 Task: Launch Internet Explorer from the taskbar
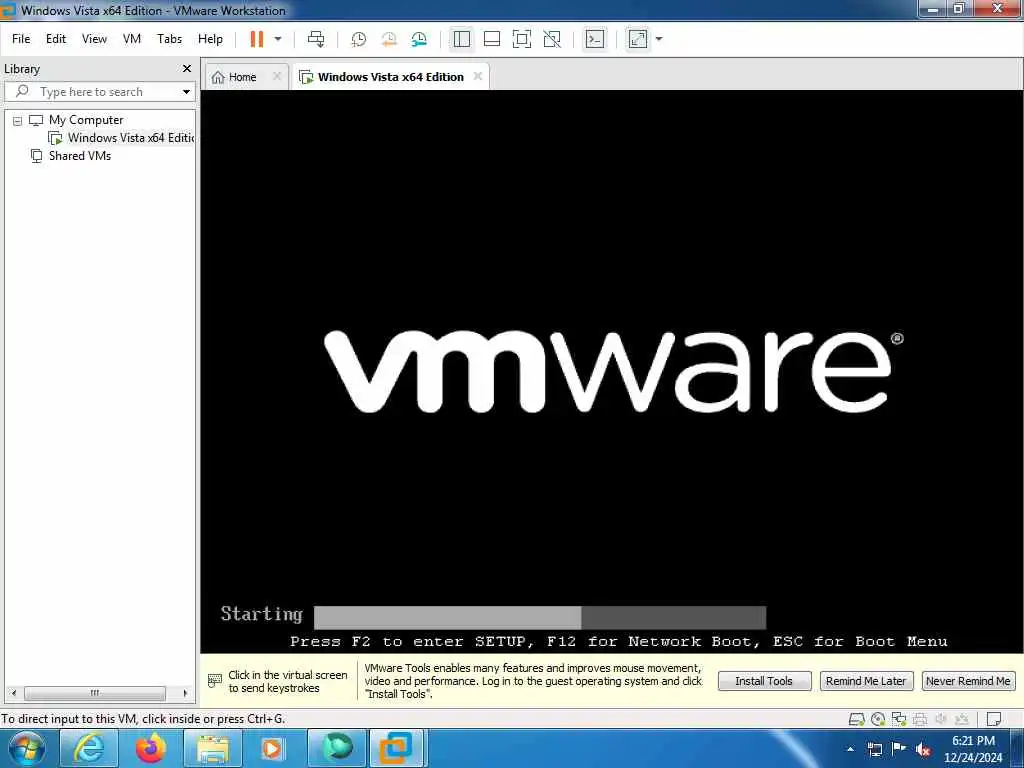tap(88, 748)
